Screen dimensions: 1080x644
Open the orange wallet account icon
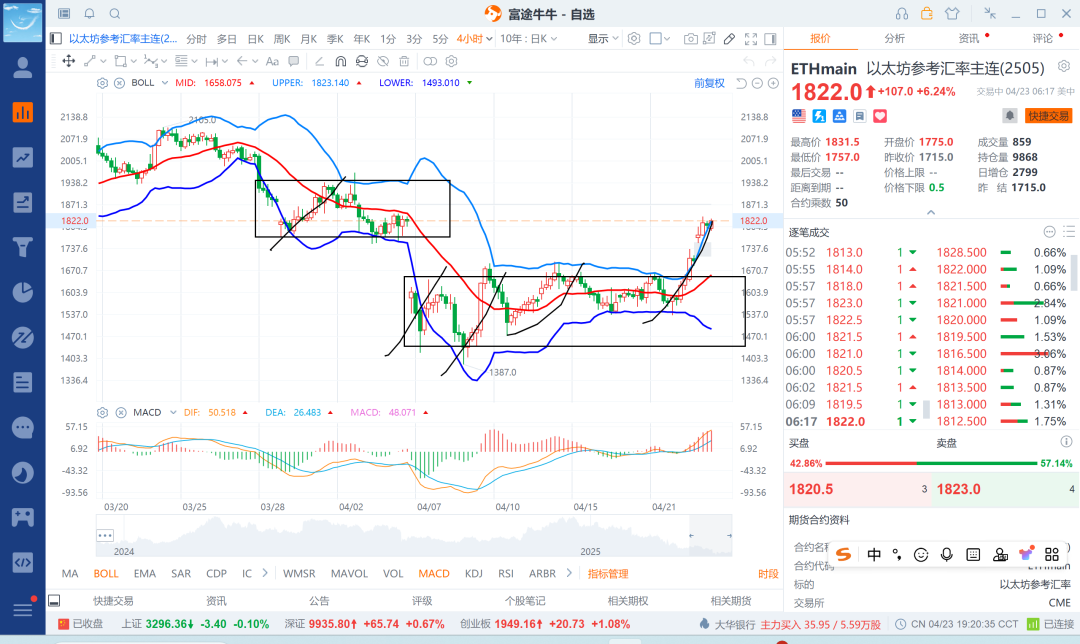[x=927, y=14]
